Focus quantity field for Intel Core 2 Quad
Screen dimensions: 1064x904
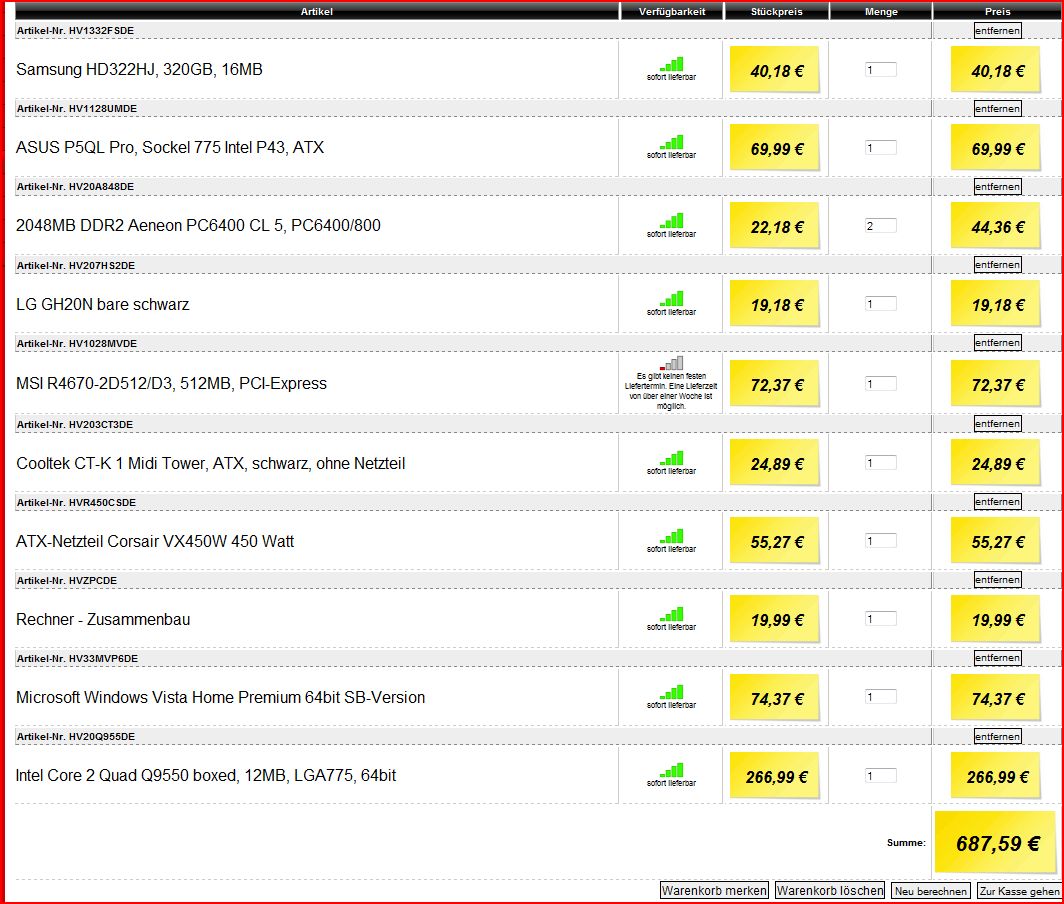[x=881, y=775]
